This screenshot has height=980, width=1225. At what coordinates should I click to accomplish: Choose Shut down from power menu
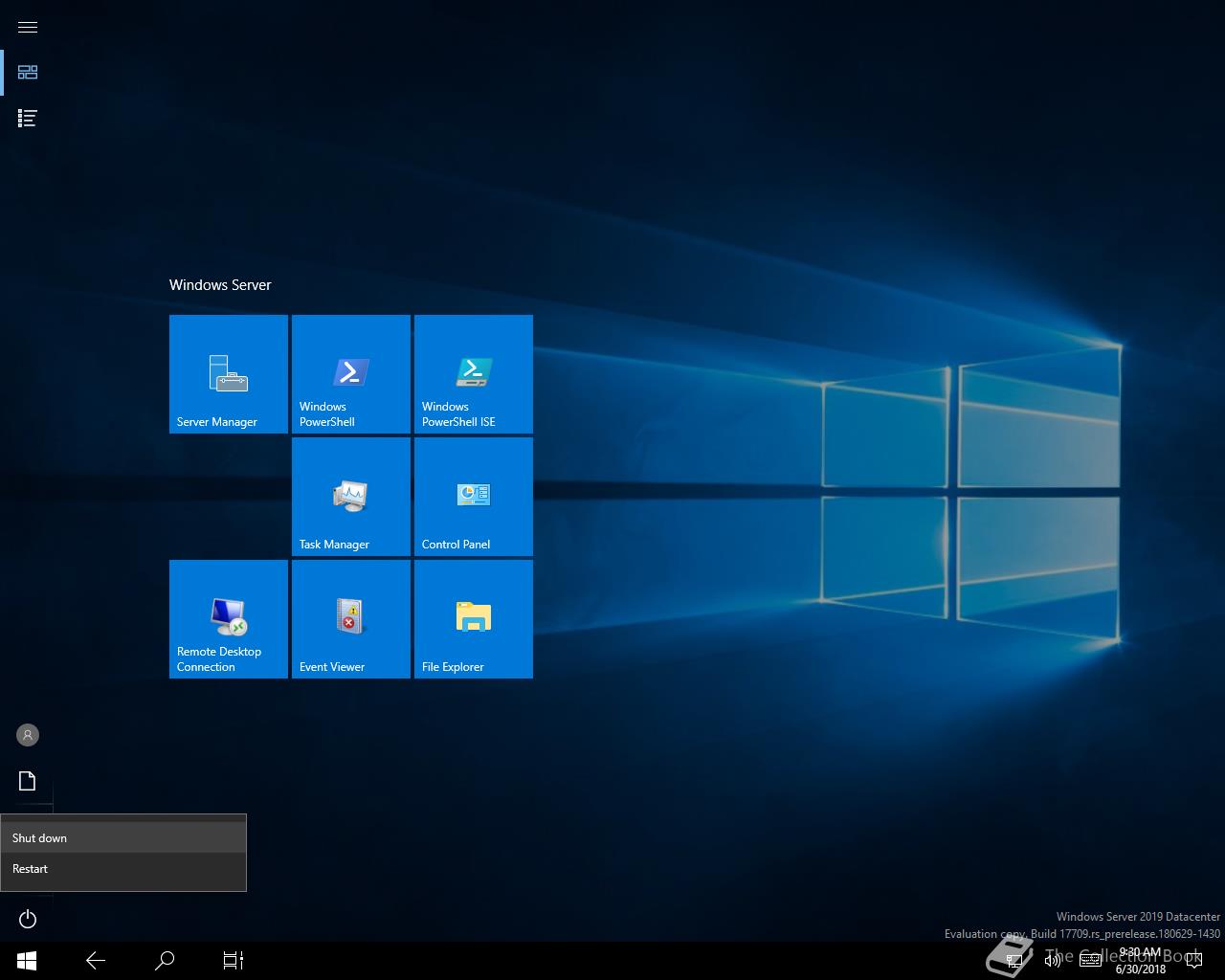123,837
